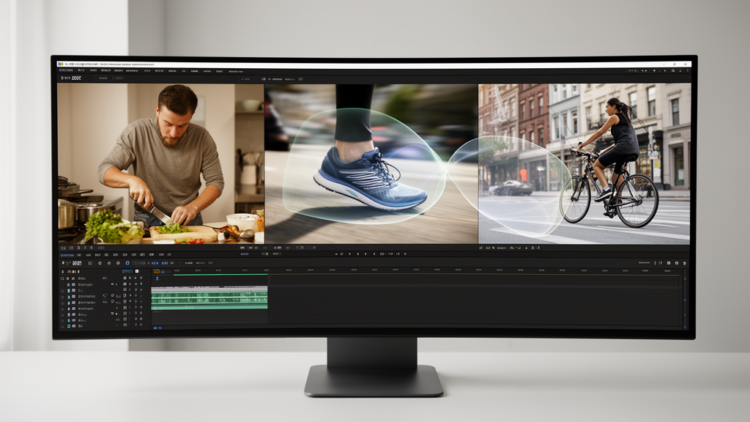
Task: Click the trash icon at timeline toolbar's right end
Action: pyautogui.click(x=684, y=263)
